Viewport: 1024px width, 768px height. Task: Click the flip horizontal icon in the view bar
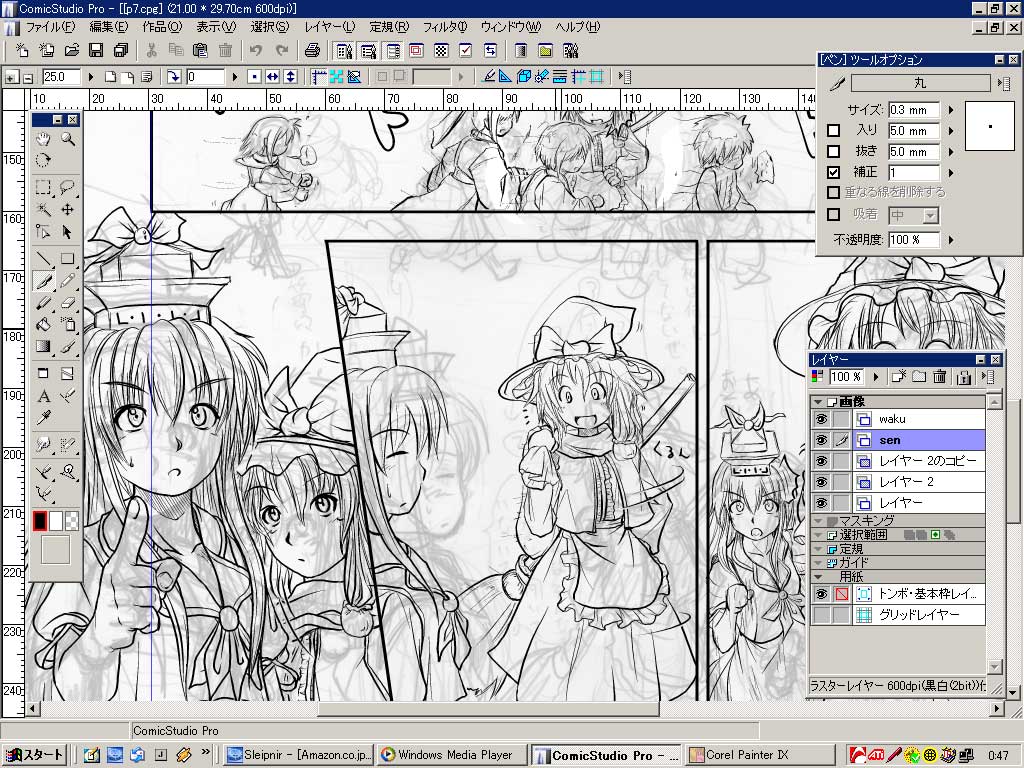[272, 77]
